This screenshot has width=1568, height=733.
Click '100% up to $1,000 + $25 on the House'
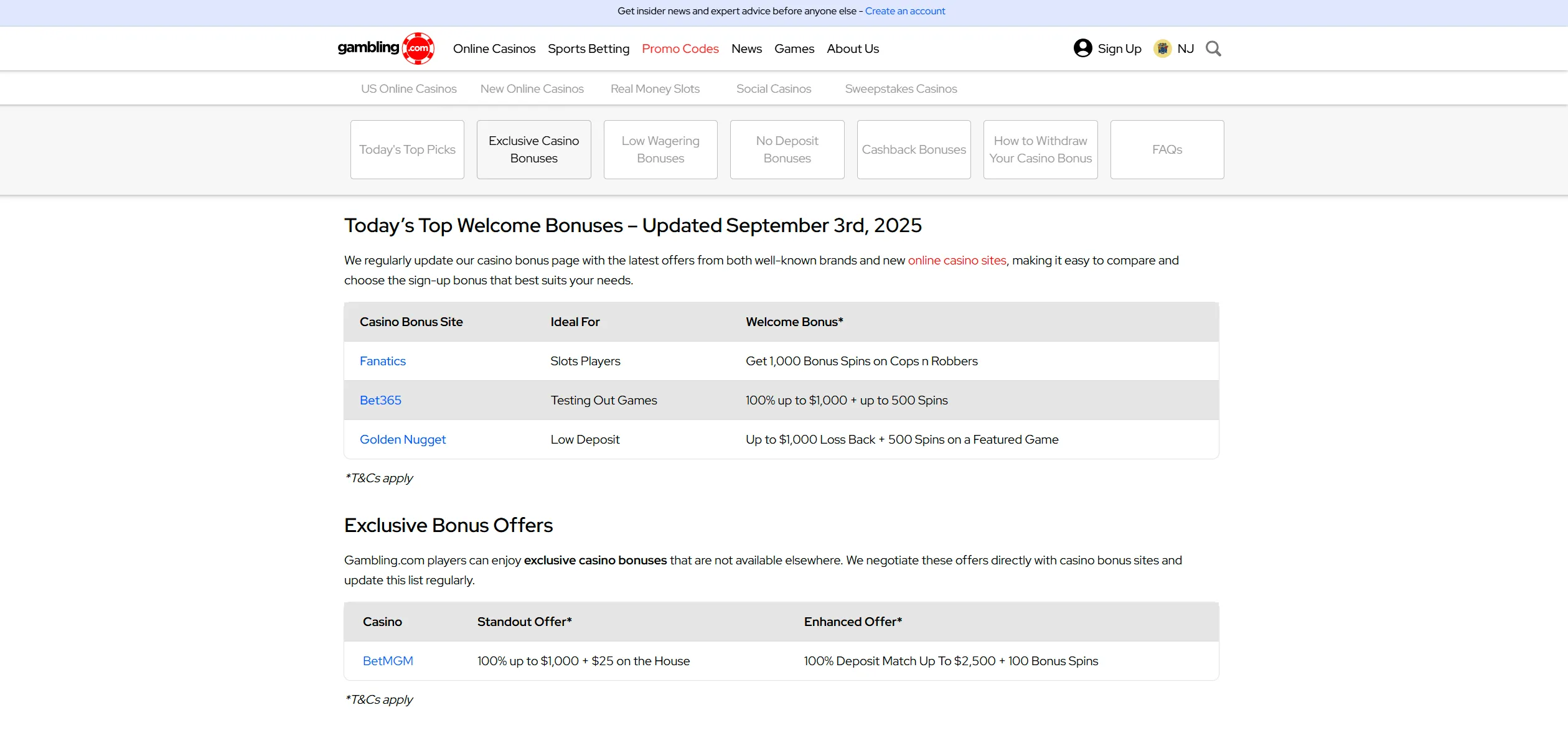pos(583,661)
